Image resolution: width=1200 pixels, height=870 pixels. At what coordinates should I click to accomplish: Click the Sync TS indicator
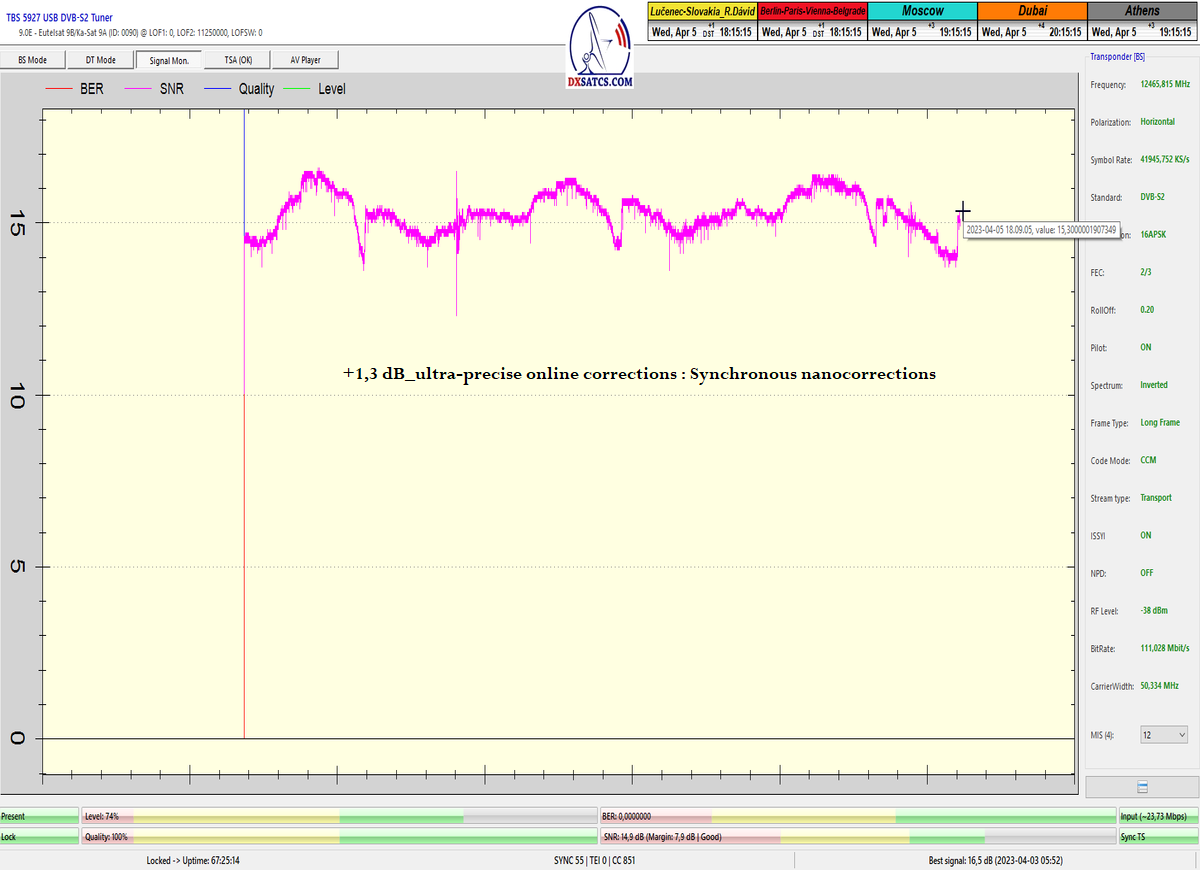(x=1158, y=837)
